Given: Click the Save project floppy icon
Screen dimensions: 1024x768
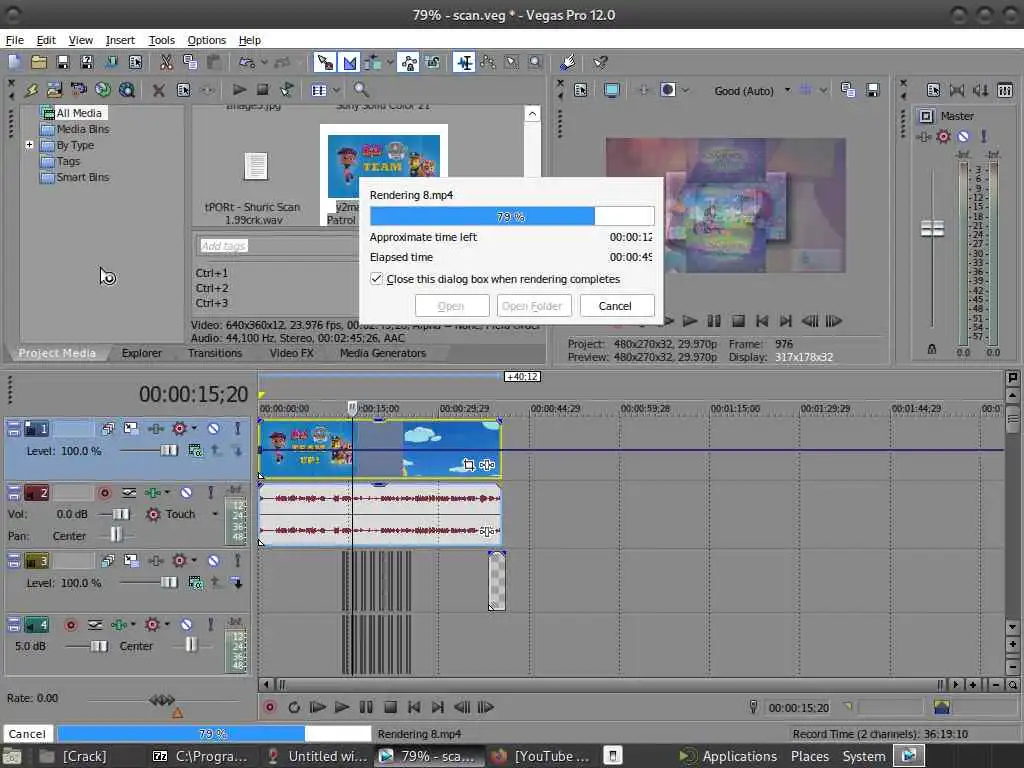Looking at the screenshot, I should pos(63,63).
